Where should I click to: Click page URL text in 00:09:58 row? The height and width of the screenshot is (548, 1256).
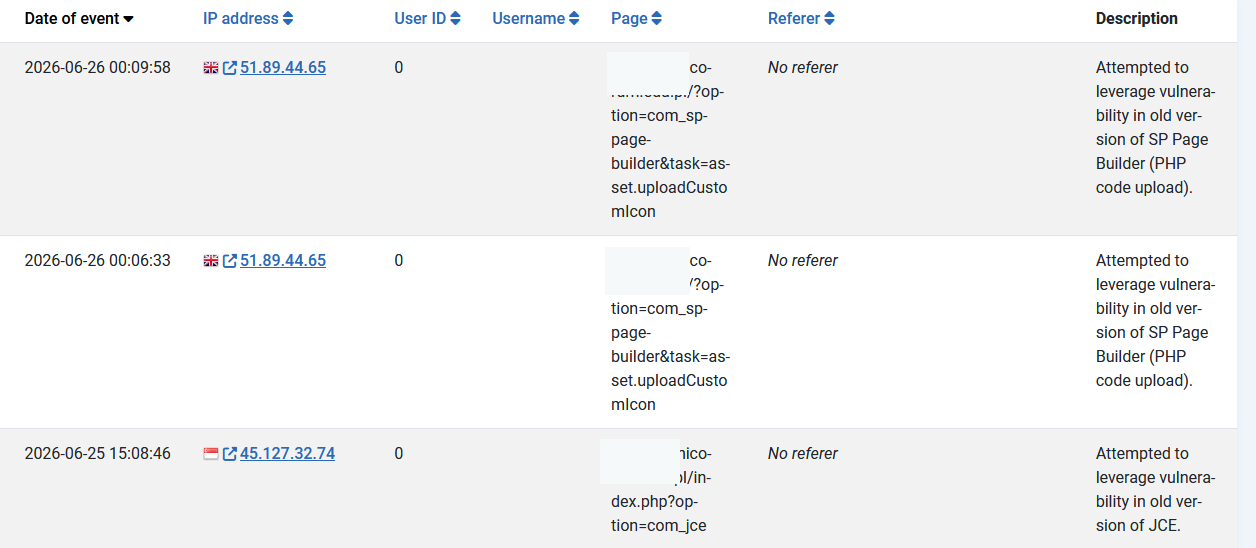coord(670,139)
